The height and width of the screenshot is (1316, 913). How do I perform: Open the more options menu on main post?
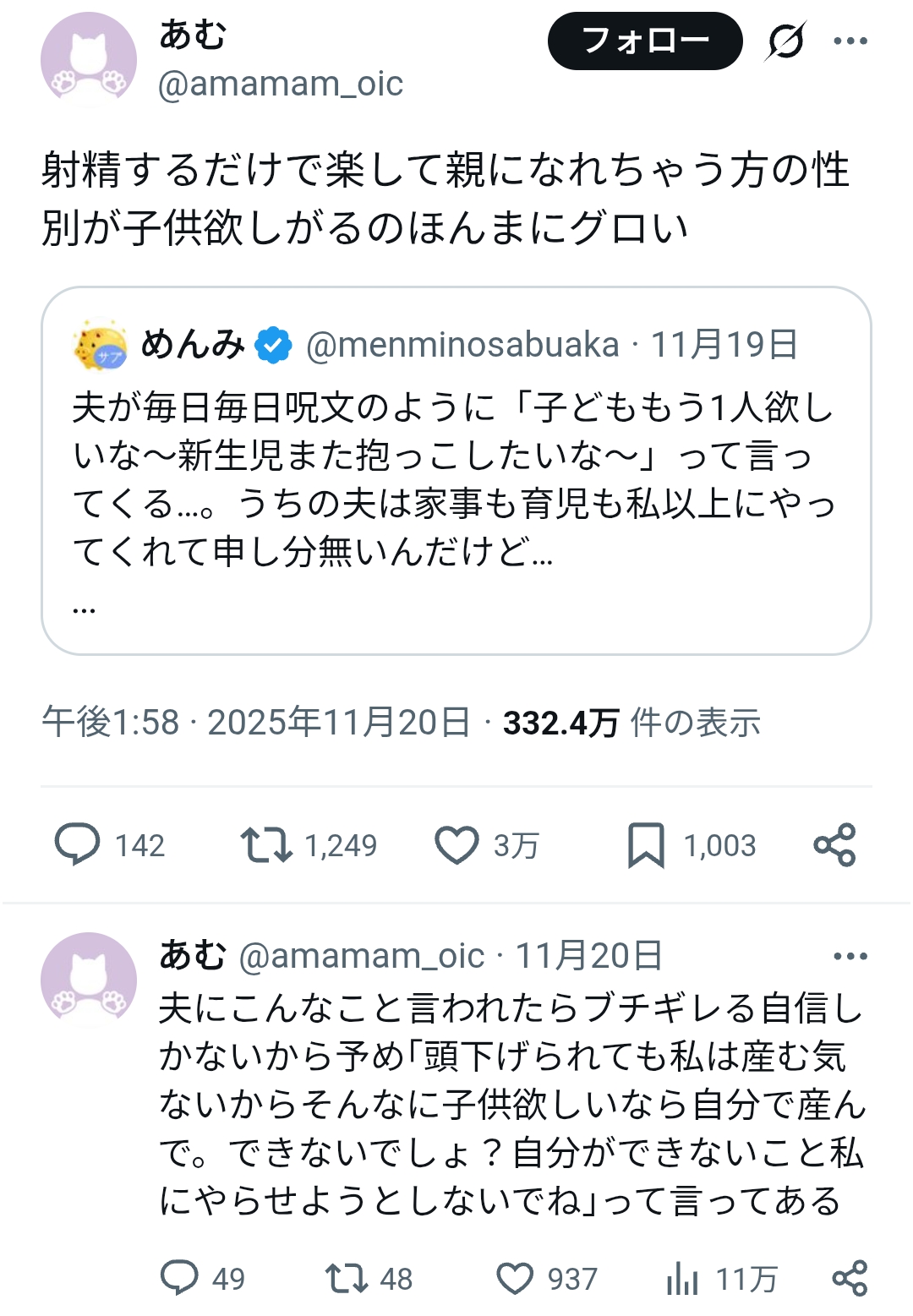850,41
